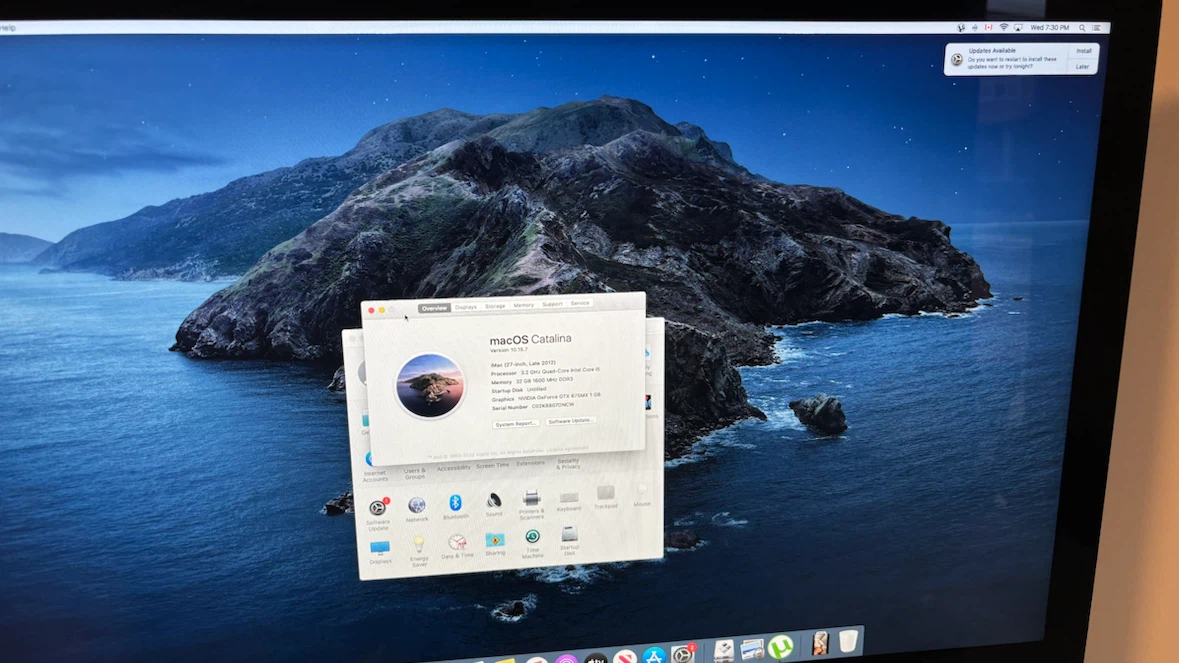Select the Overview tab
Image resolution: width=1179 pixels, height=663 pixels.
(x=435, y=308)
